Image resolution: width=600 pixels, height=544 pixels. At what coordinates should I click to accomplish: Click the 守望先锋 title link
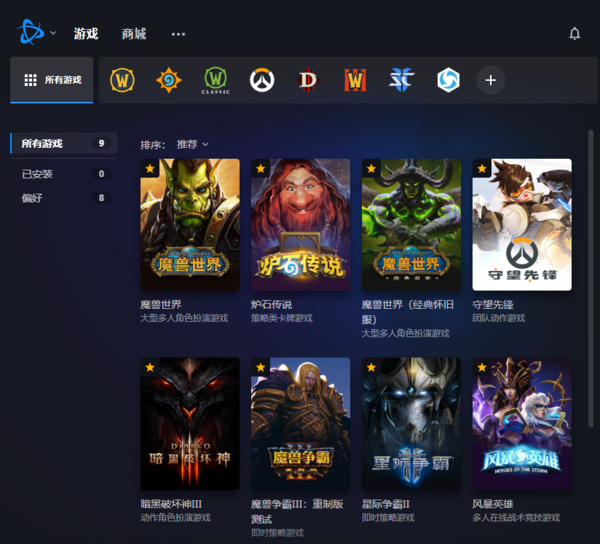493,305
